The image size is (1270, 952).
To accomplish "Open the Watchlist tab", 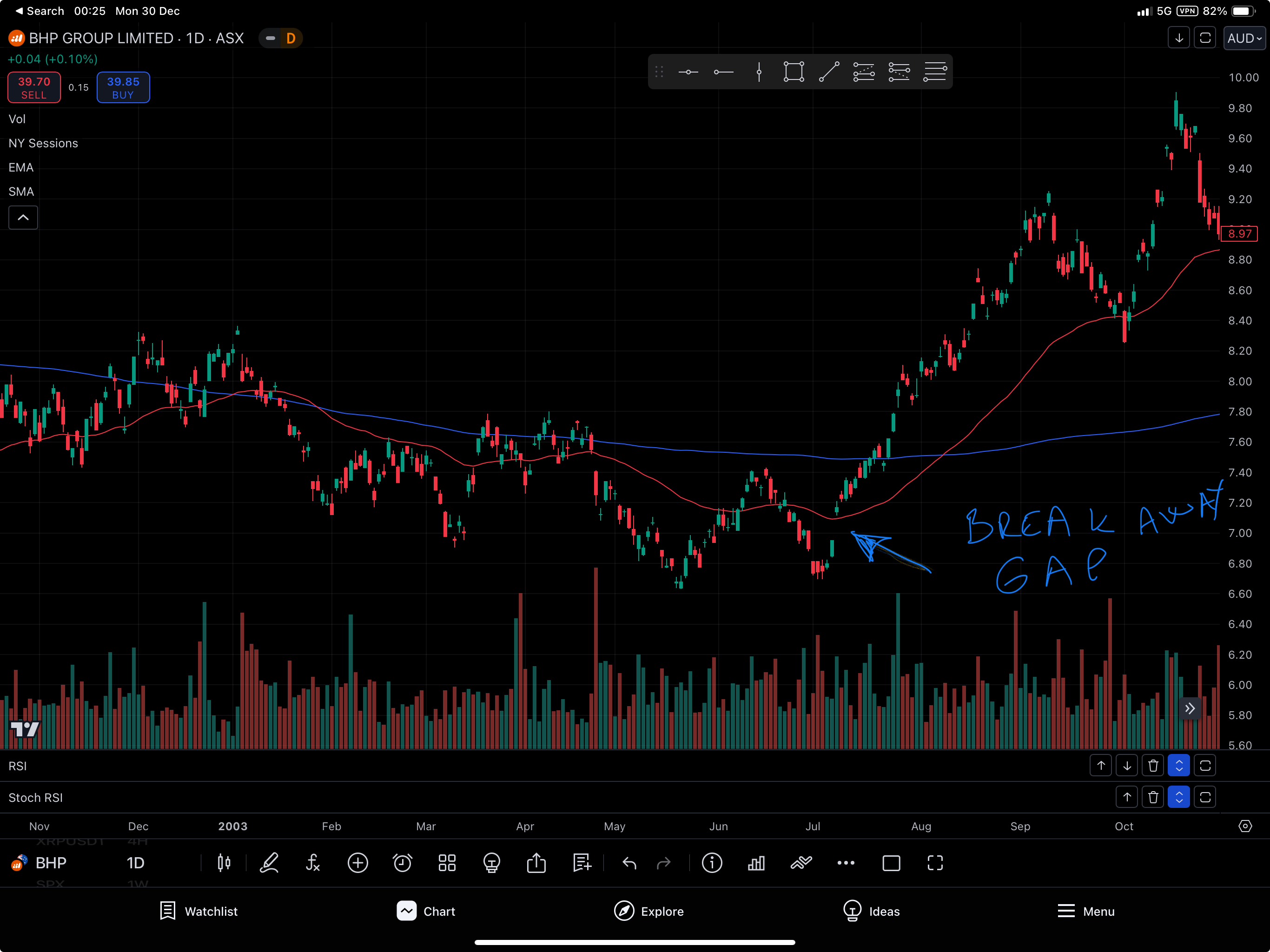I will [x=198, y=911].
